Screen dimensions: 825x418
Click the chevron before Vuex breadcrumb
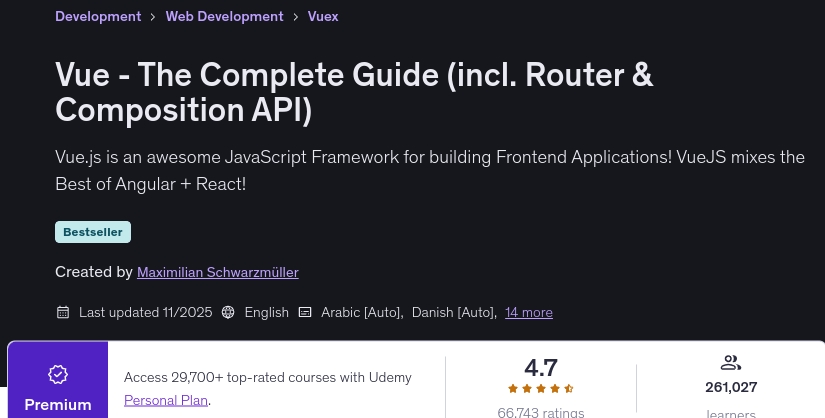coord(296,17)
